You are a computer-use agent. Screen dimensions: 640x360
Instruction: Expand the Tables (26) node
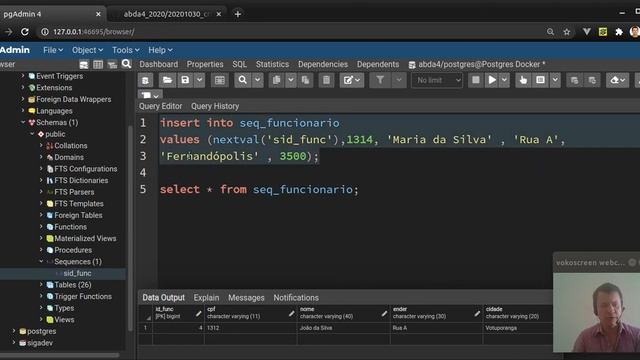[41, 284]
